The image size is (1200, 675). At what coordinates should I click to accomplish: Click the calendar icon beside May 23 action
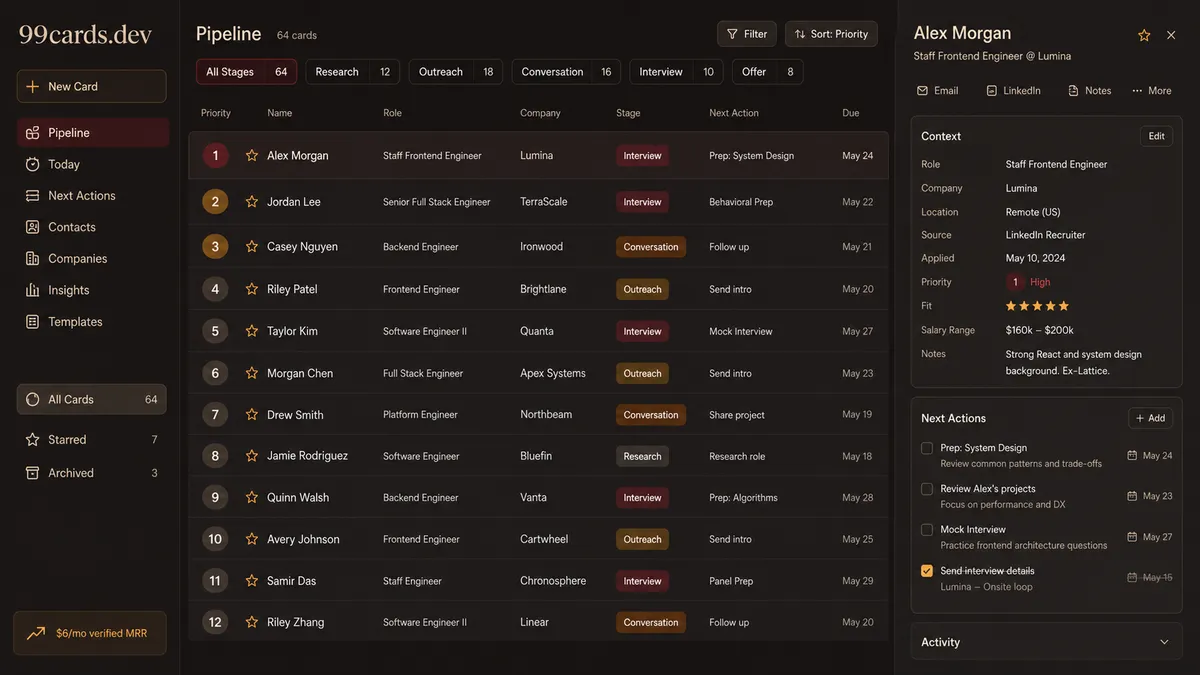(x=1132, y=496)
